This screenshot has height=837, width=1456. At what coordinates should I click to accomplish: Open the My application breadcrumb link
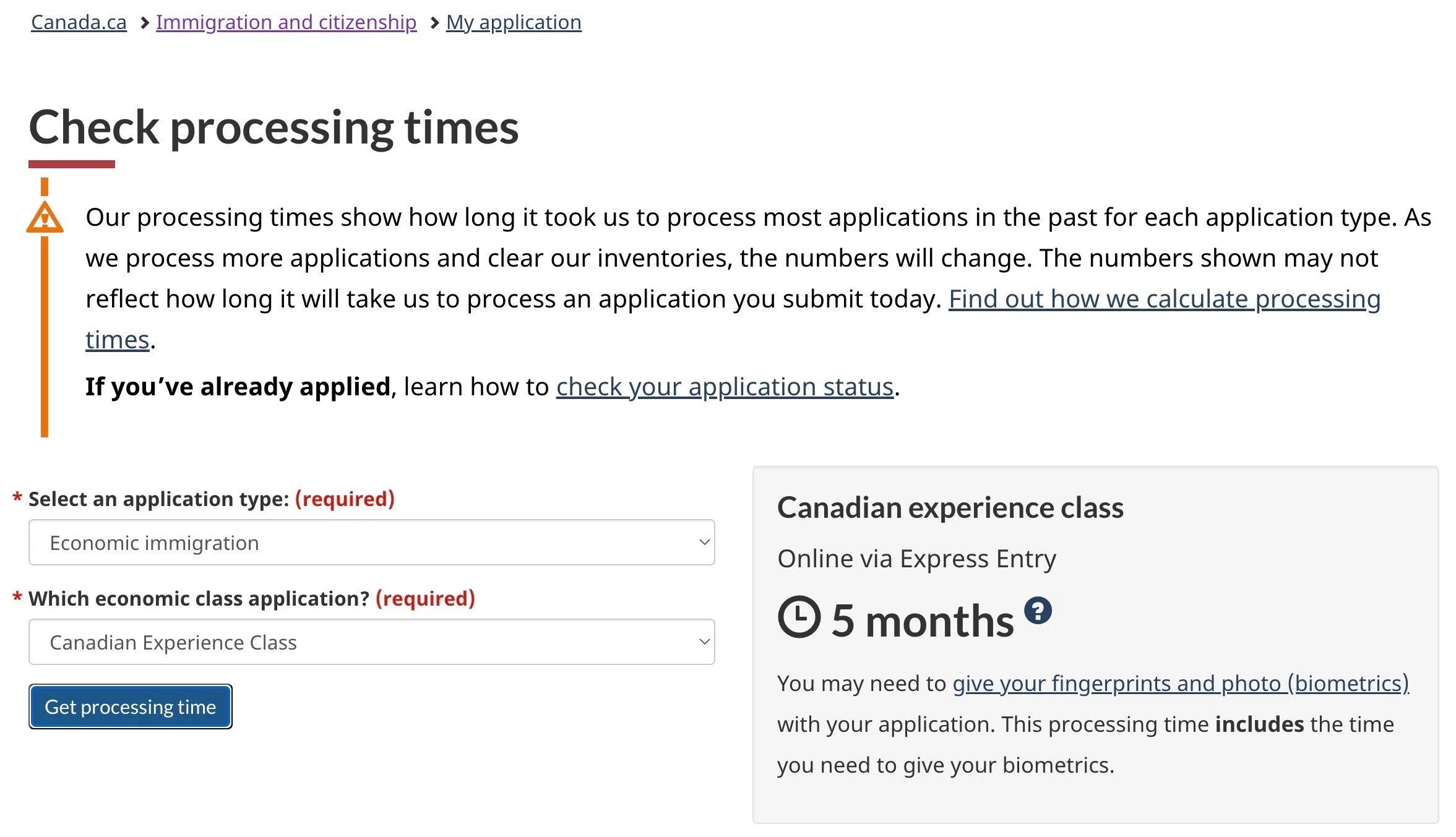(514, 22)
